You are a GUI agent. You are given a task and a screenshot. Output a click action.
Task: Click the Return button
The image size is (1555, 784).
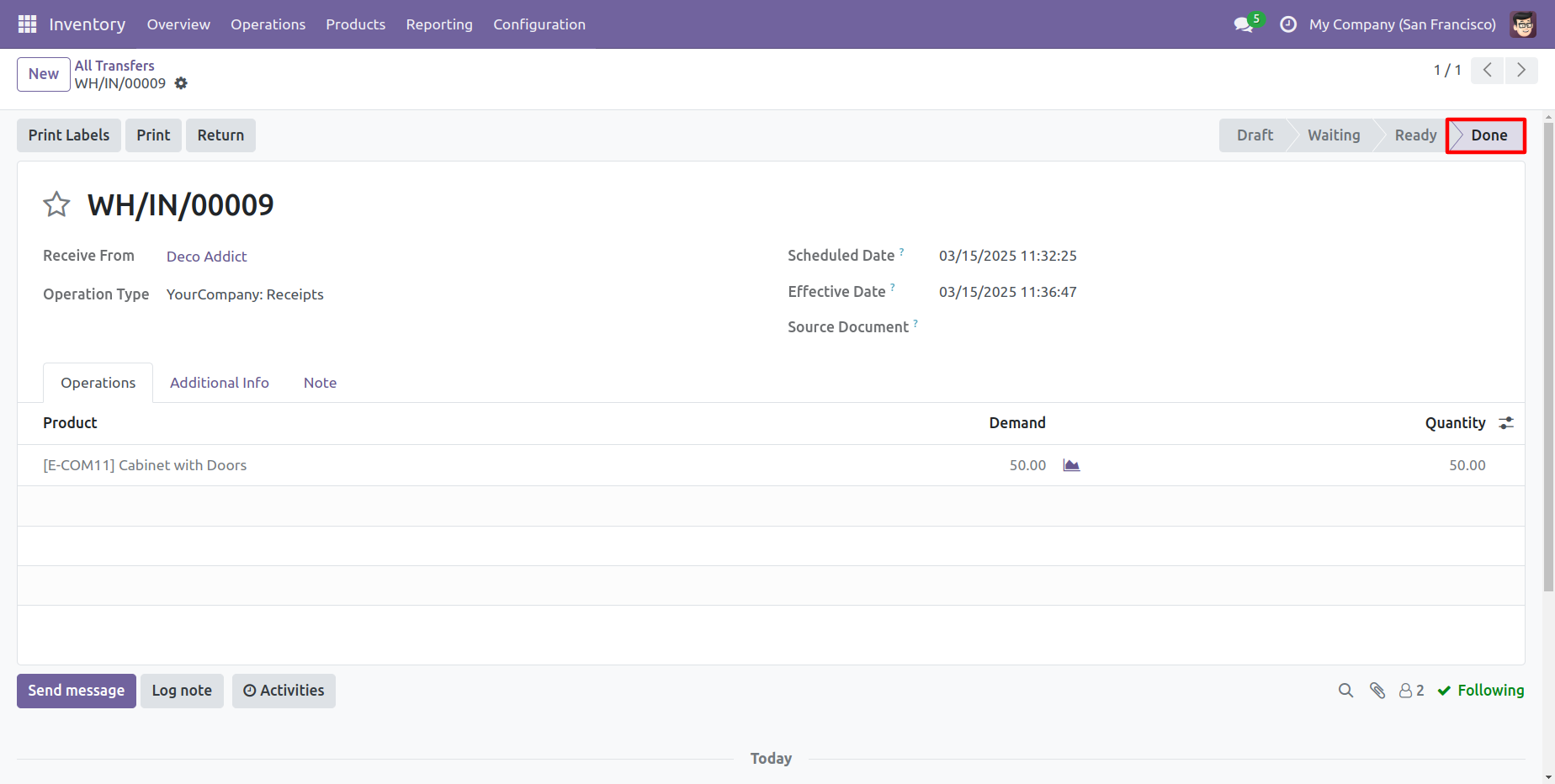(220, 135)
